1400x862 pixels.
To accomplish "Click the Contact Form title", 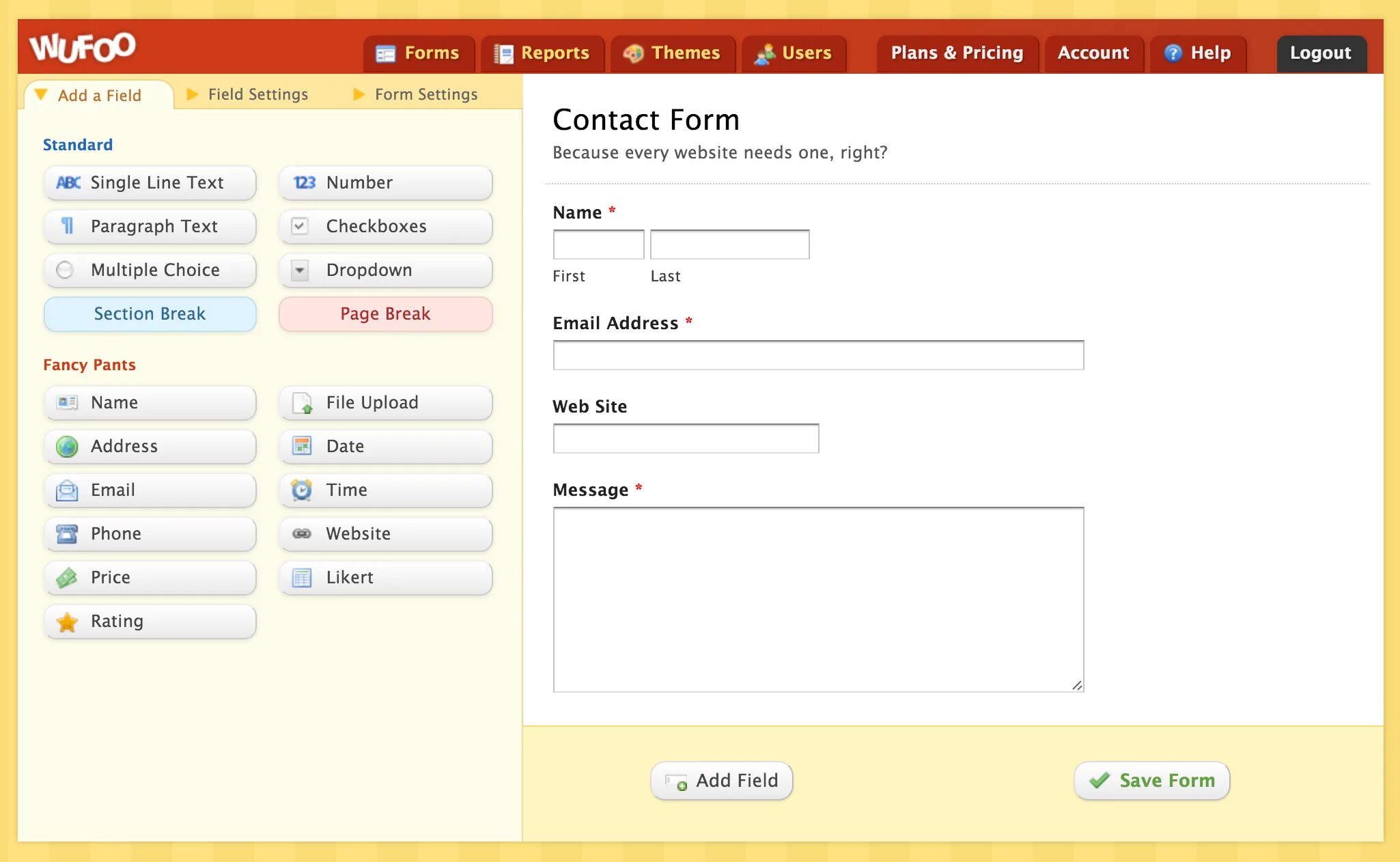I will [x=645, y=120].
